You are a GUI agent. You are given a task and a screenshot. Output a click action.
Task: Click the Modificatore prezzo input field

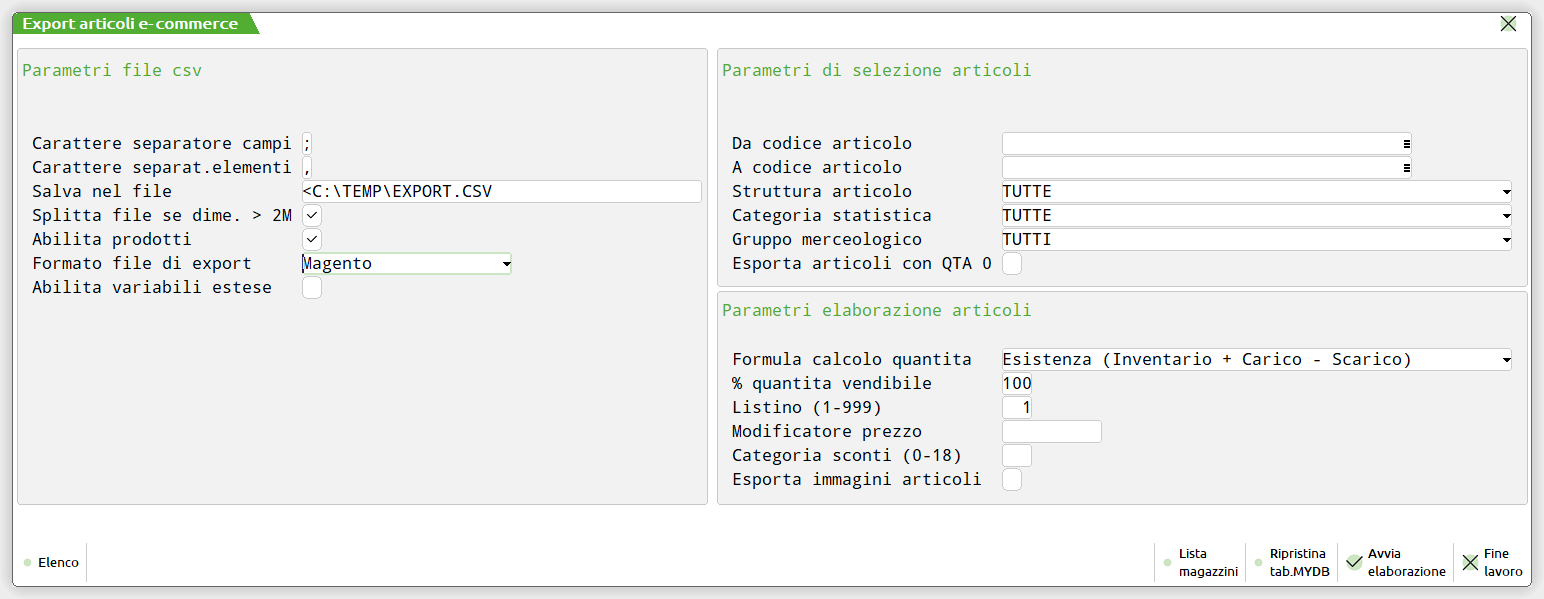click(x=1051, y=432)
